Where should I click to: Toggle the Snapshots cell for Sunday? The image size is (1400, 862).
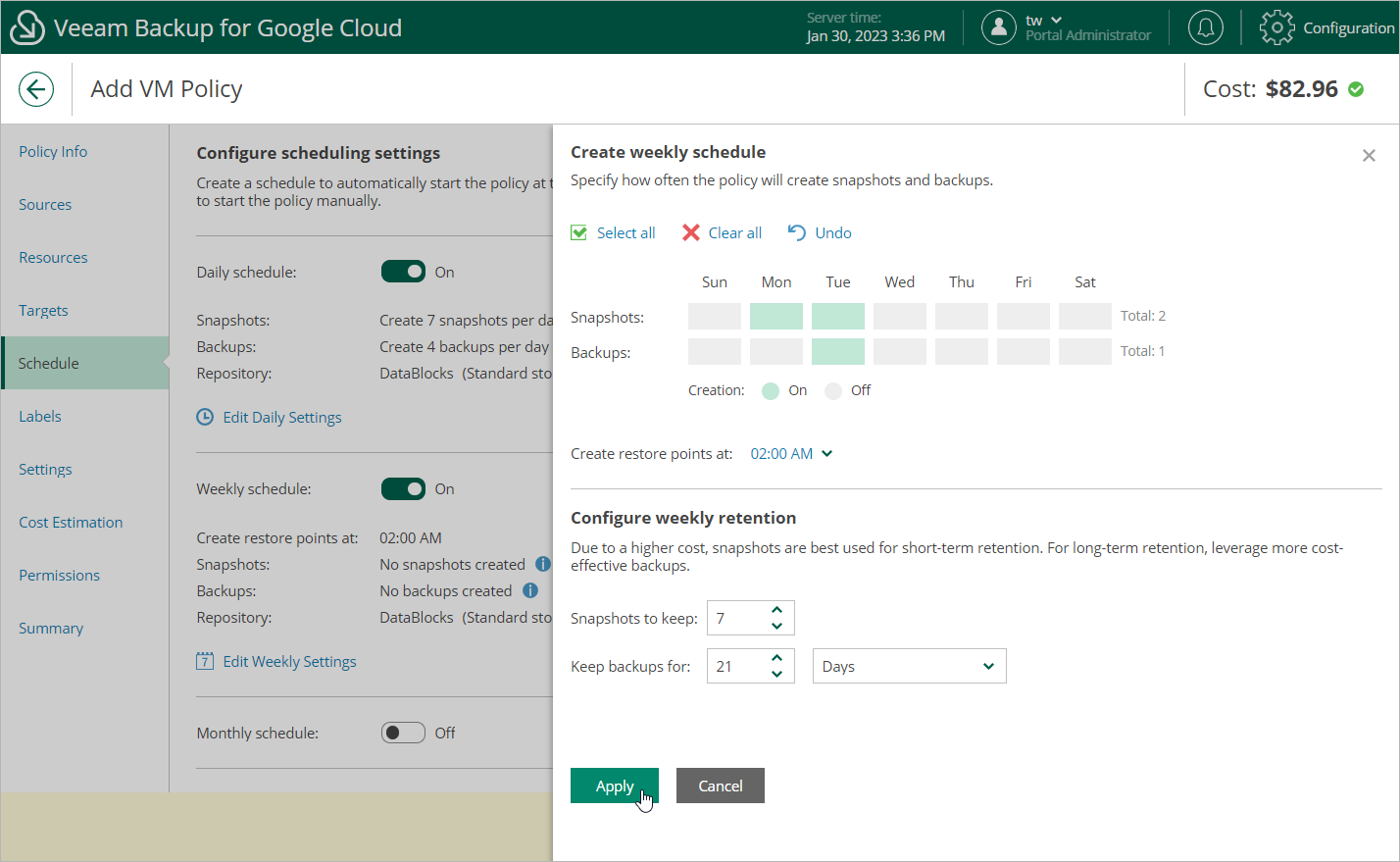[x=715, y=316]
